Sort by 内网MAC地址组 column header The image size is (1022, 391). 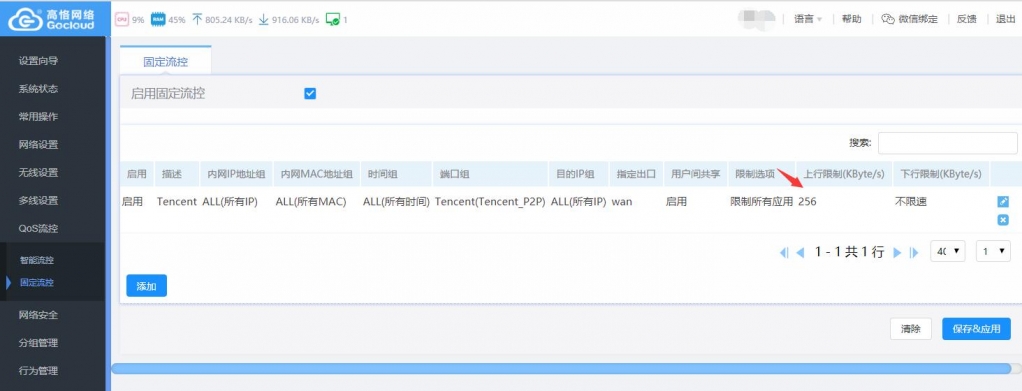pyautogui.click(x=316, y=174)
